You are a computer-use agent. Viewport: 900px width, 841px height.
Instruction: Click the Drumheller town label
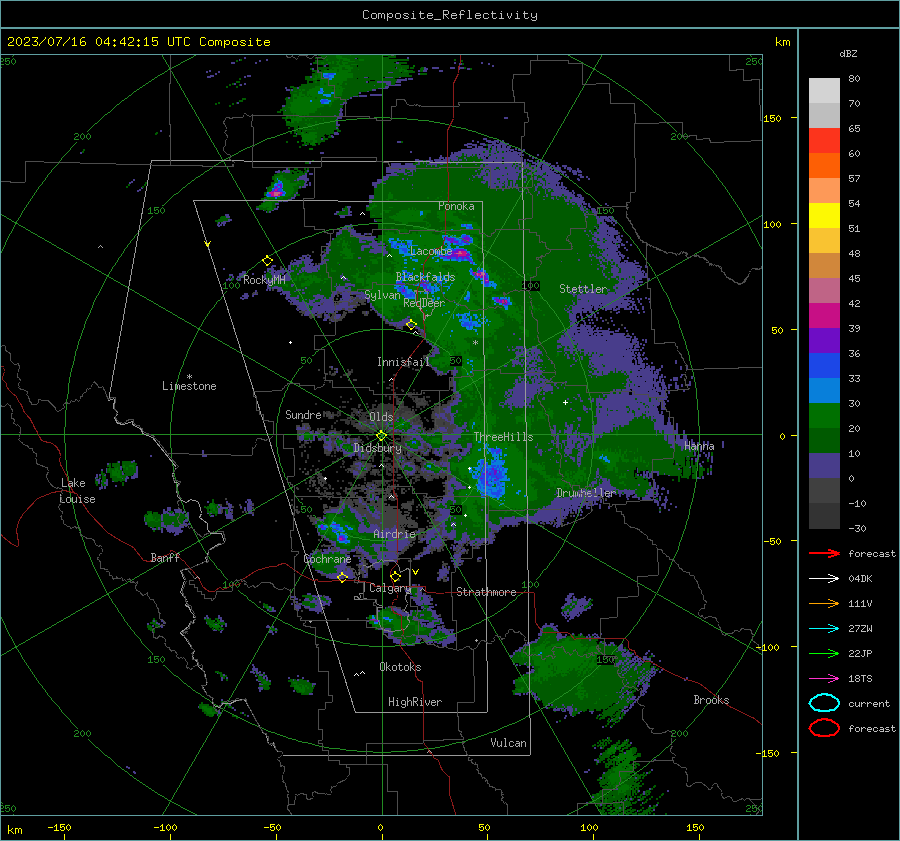point(586,493)
